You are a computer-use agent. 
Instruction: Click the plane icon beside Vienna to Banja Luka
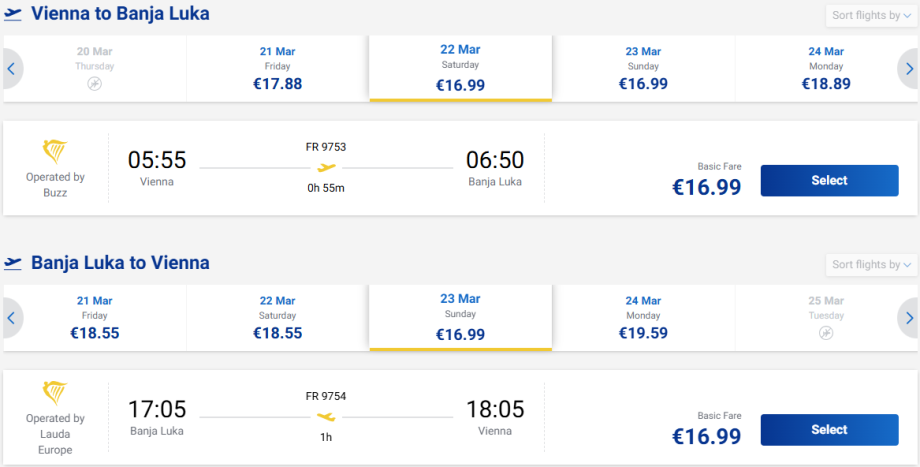coord(13,15)
